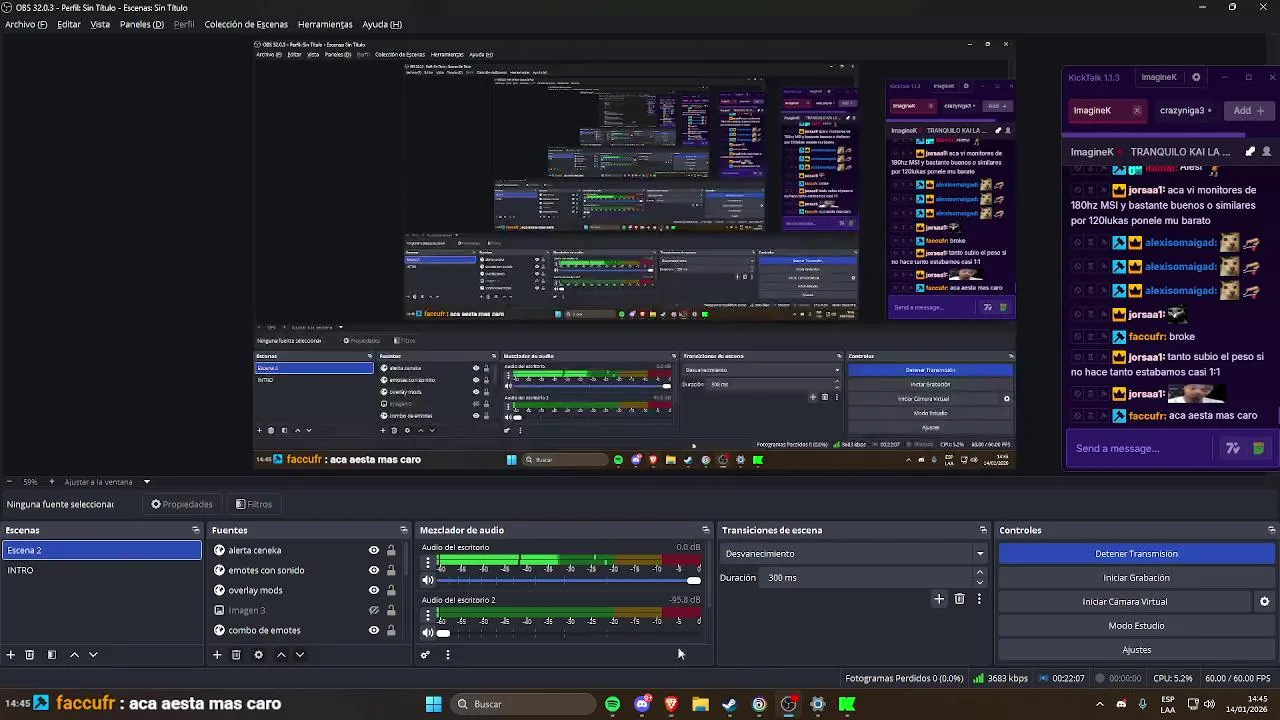The image size is (1280, 720).
Task: Open the Archivo menu
Action: (26, 24)
